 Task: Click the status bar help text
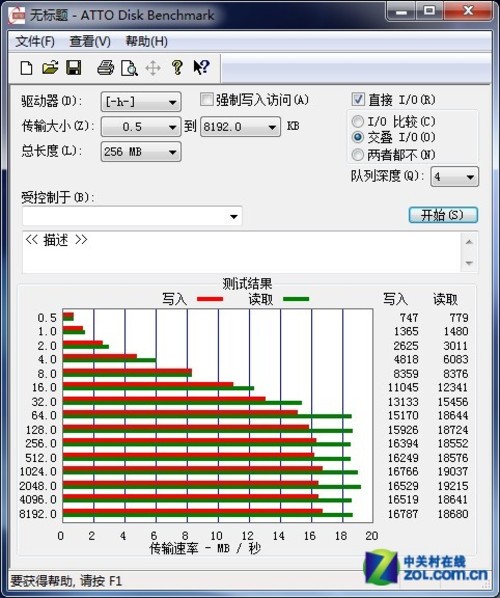66,581
